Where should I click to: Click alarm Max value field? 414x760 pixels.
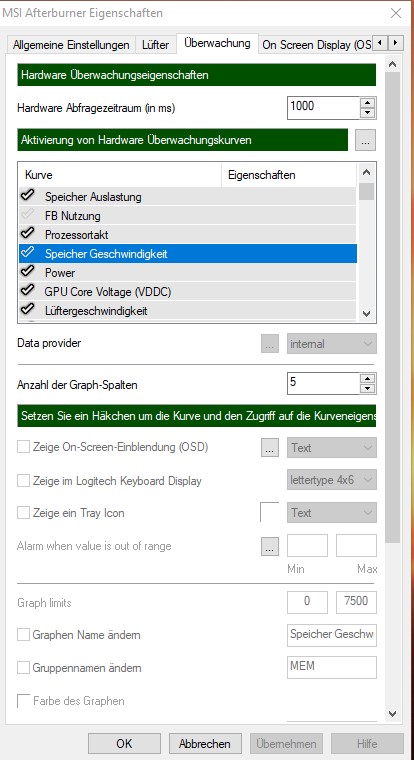[x=356, y=546]
